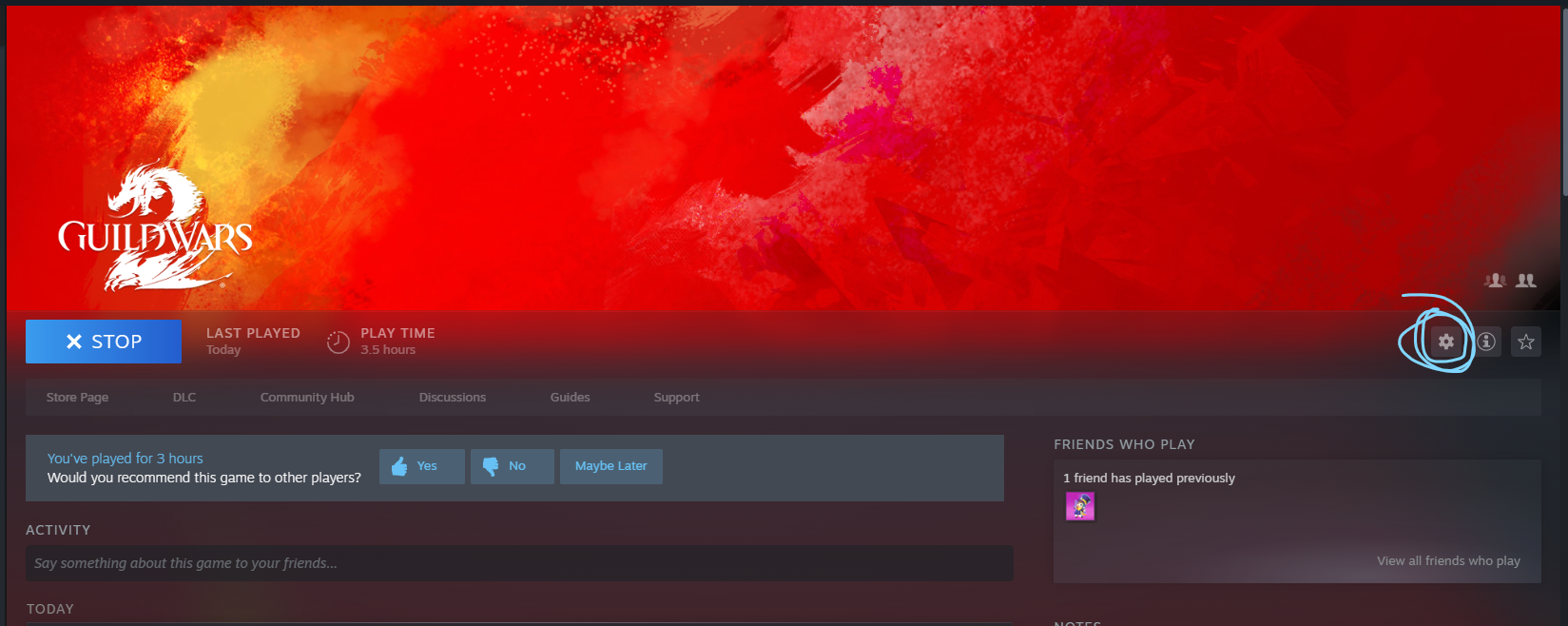Click the second friends group icon

[x=1526, y=280]
